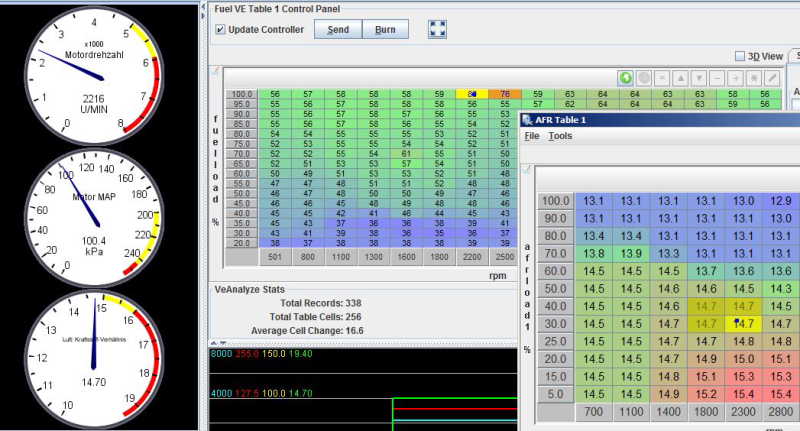The height and width of the screenshot is (431, 800).
Task: Click the gray circle icon beside green refresh
Action: click(645, 77)
